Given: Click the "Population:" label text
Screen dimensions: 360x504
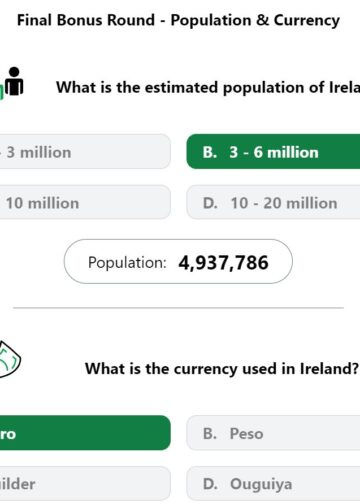Looking at the screenshot, I should [x=127, y=263].
